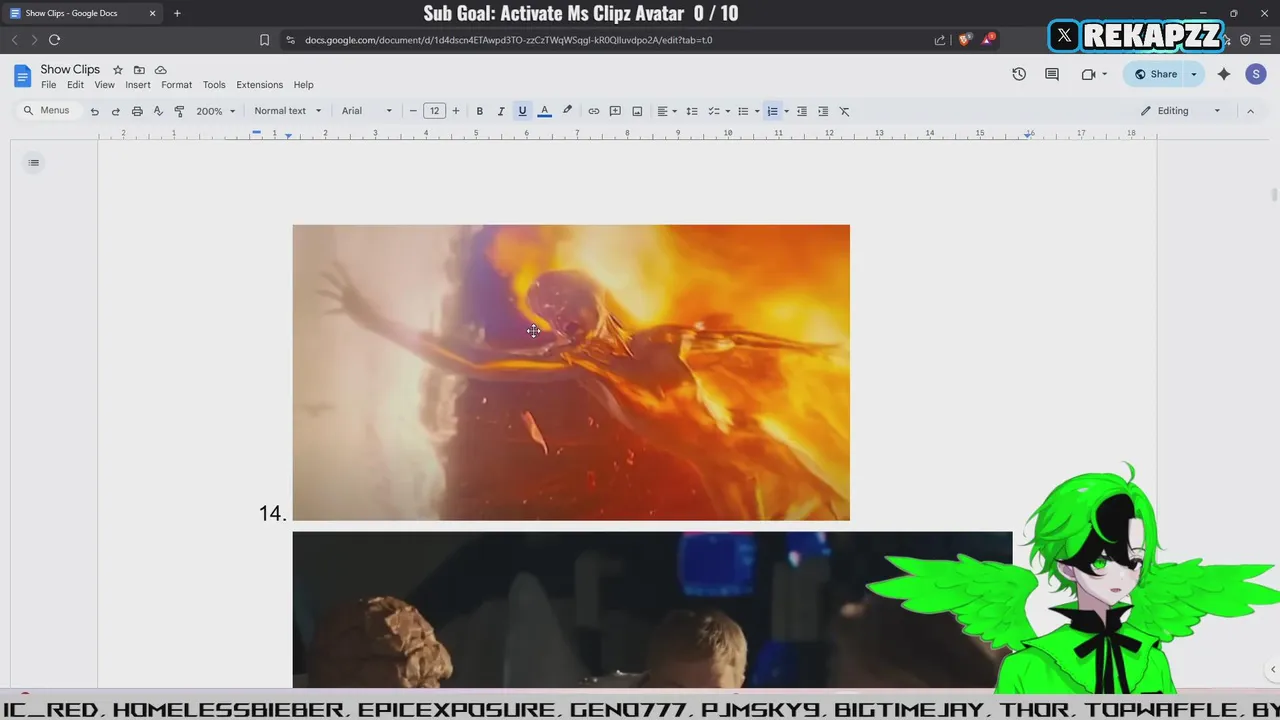Screen dimensions: 1280x720
Task: Open the View menu
Action: 104,85
